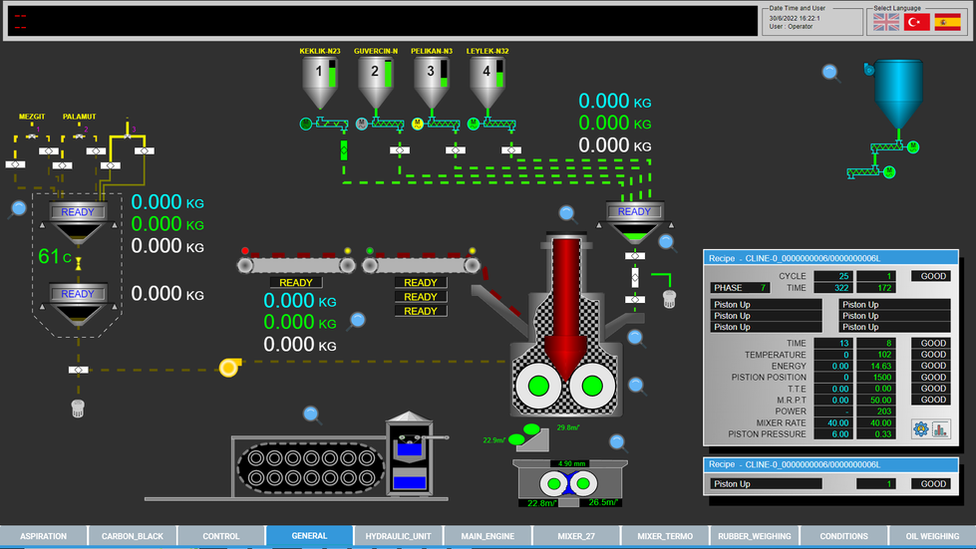Switch language to Turkish flag
976x549 pixels.
tap(916, 22)
